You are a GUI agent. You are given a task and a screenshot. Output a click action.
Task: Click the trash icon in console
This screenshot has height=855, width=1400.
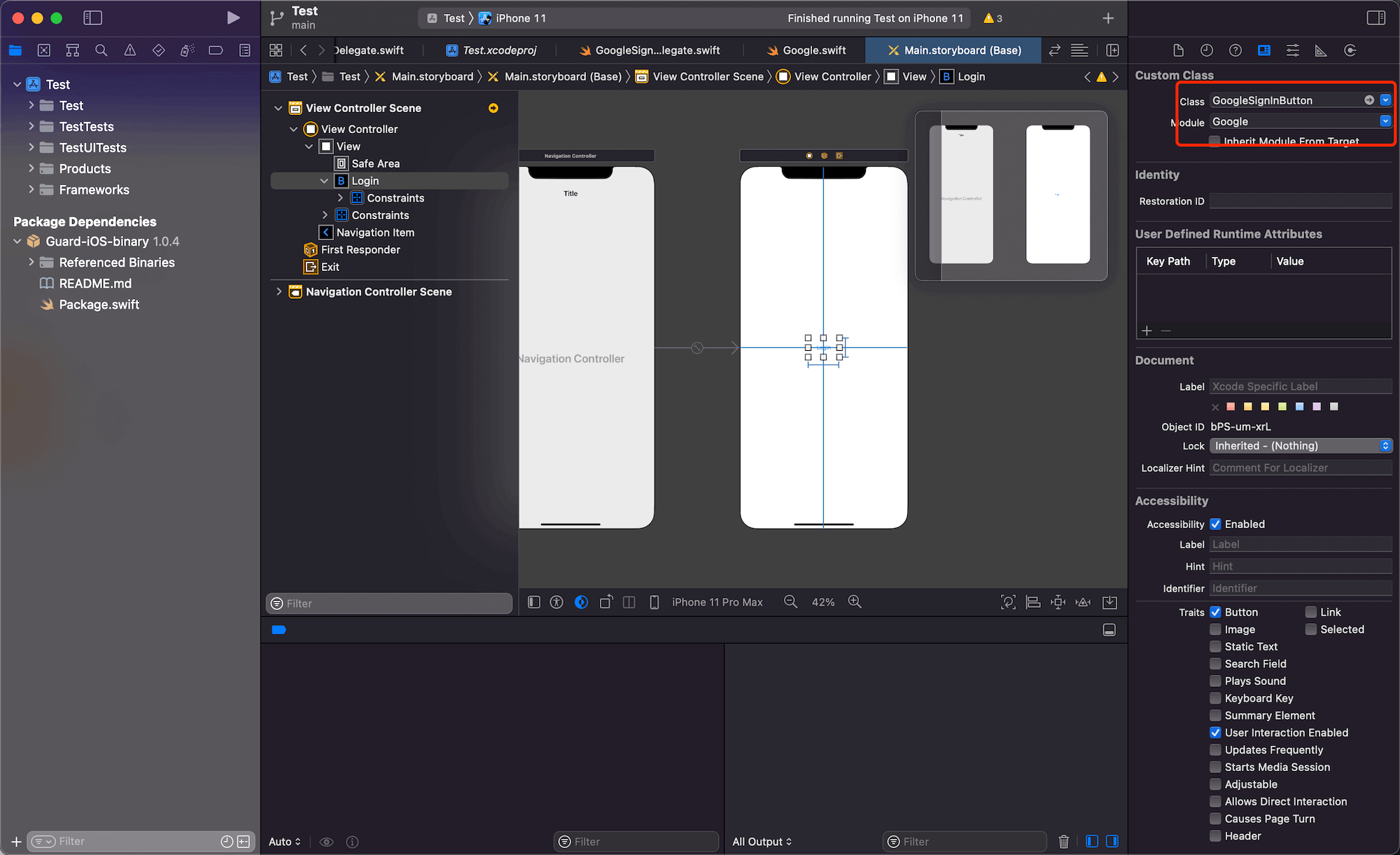point(1063,841)
